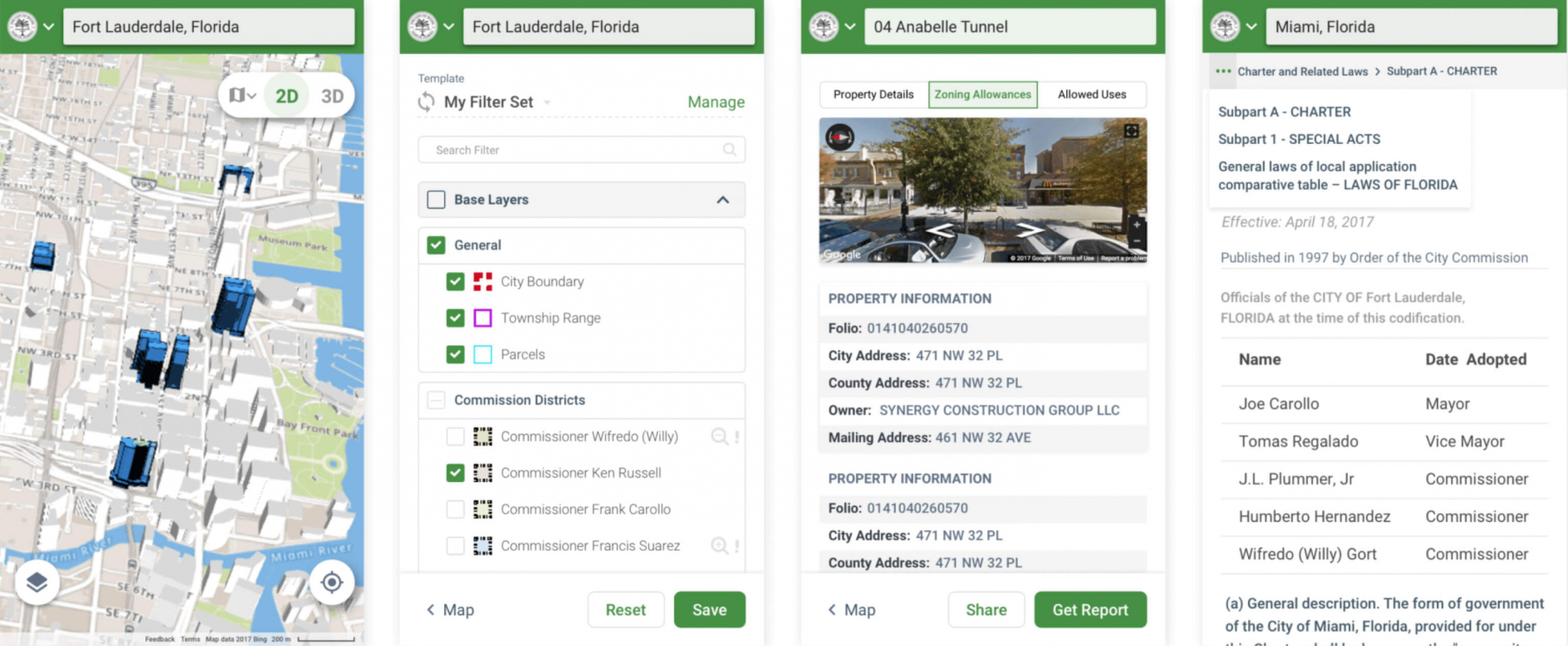Refresh My Filter Set template
Screen dimensions: 1568x646
[426, 102]
